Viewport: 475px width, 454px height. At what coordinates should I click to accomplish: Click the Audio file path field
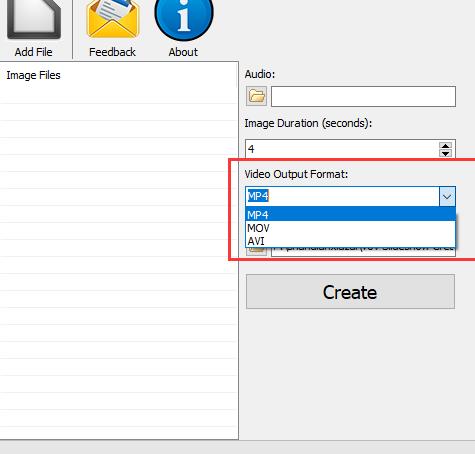(x=363, y=97)
